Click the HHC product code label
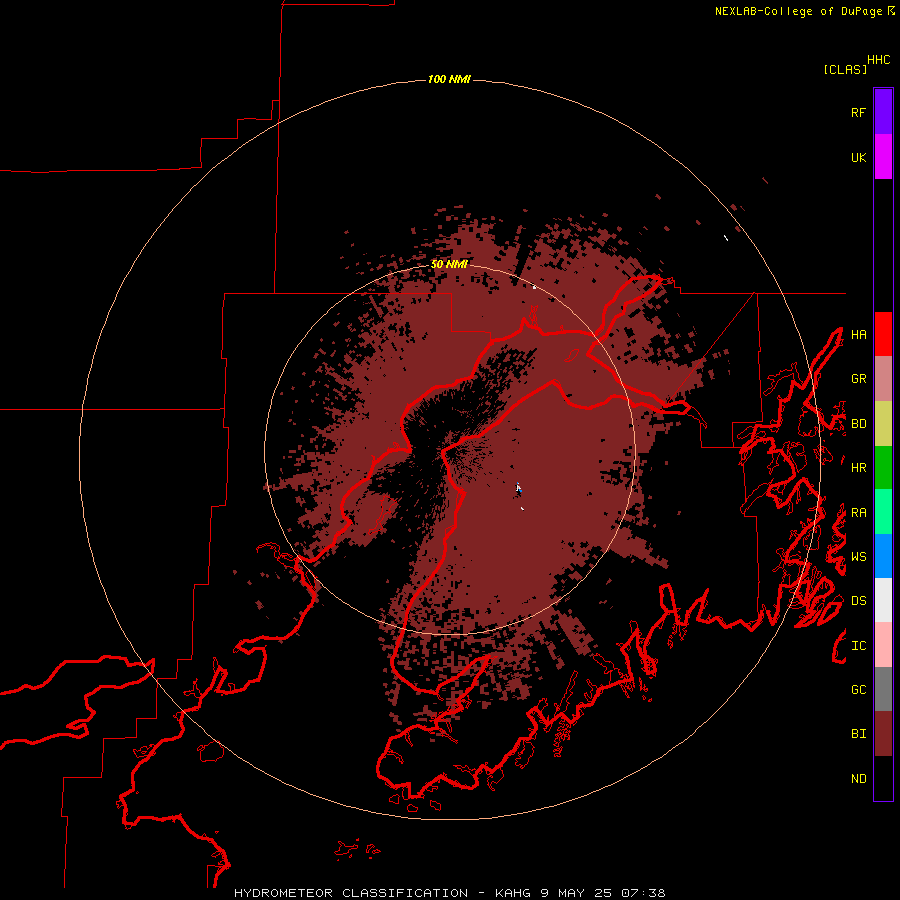The width and height of the screenshot is (900, 900). click(x=879, y=60)
